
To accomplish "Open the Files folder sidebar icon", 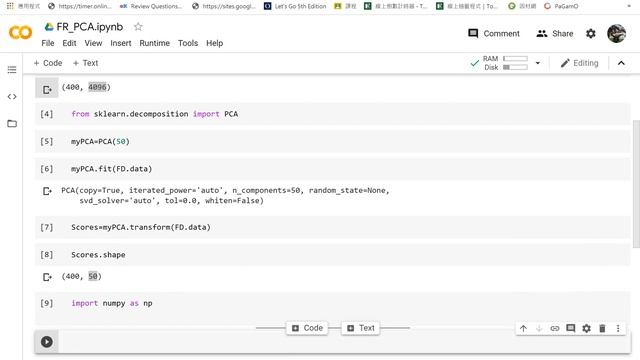I will pos(12,123).
